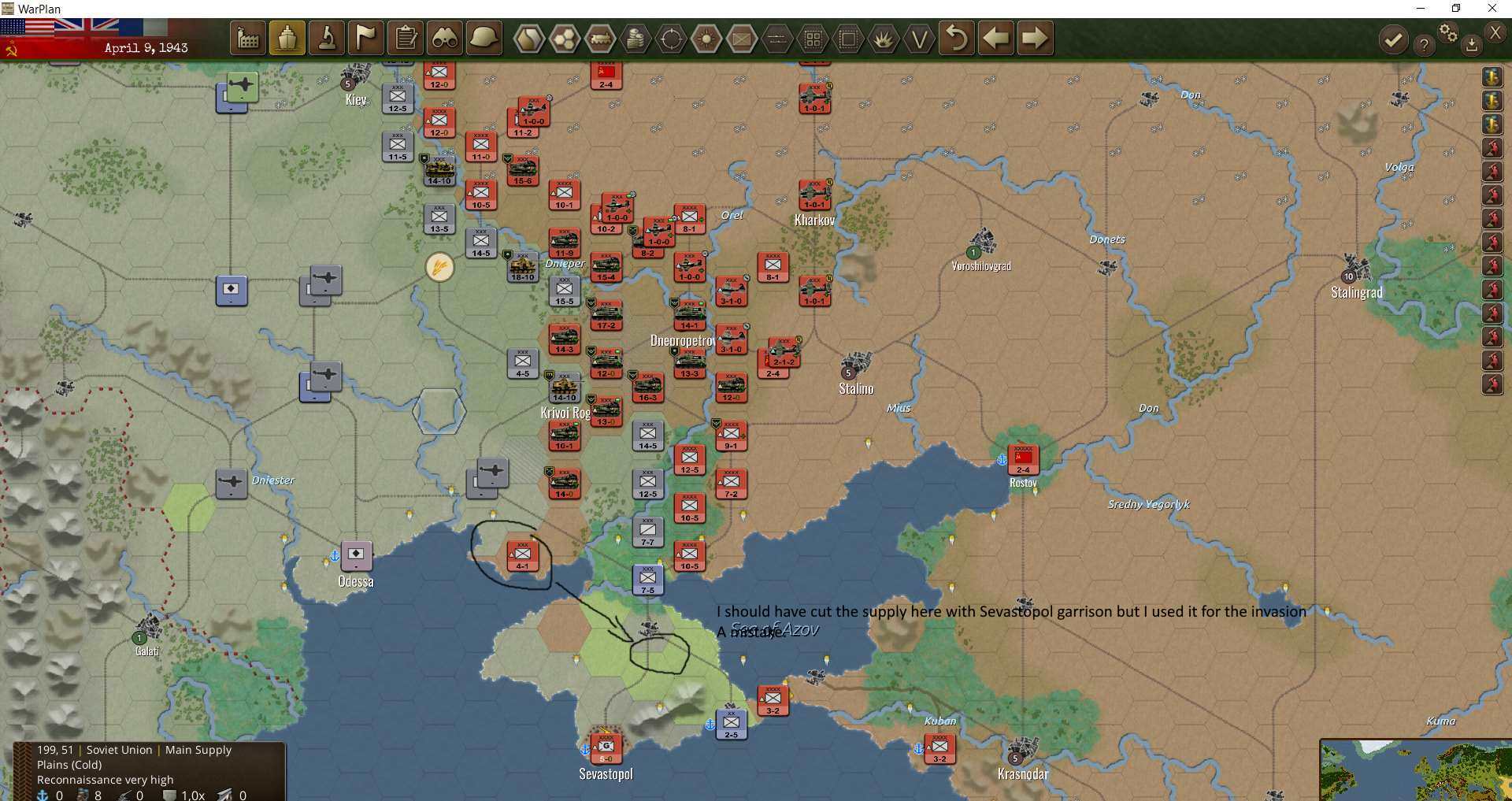Select the Sevastopol garrison unit 5-0
Screen dimensions: 1512x801
(x=606, y=749)
